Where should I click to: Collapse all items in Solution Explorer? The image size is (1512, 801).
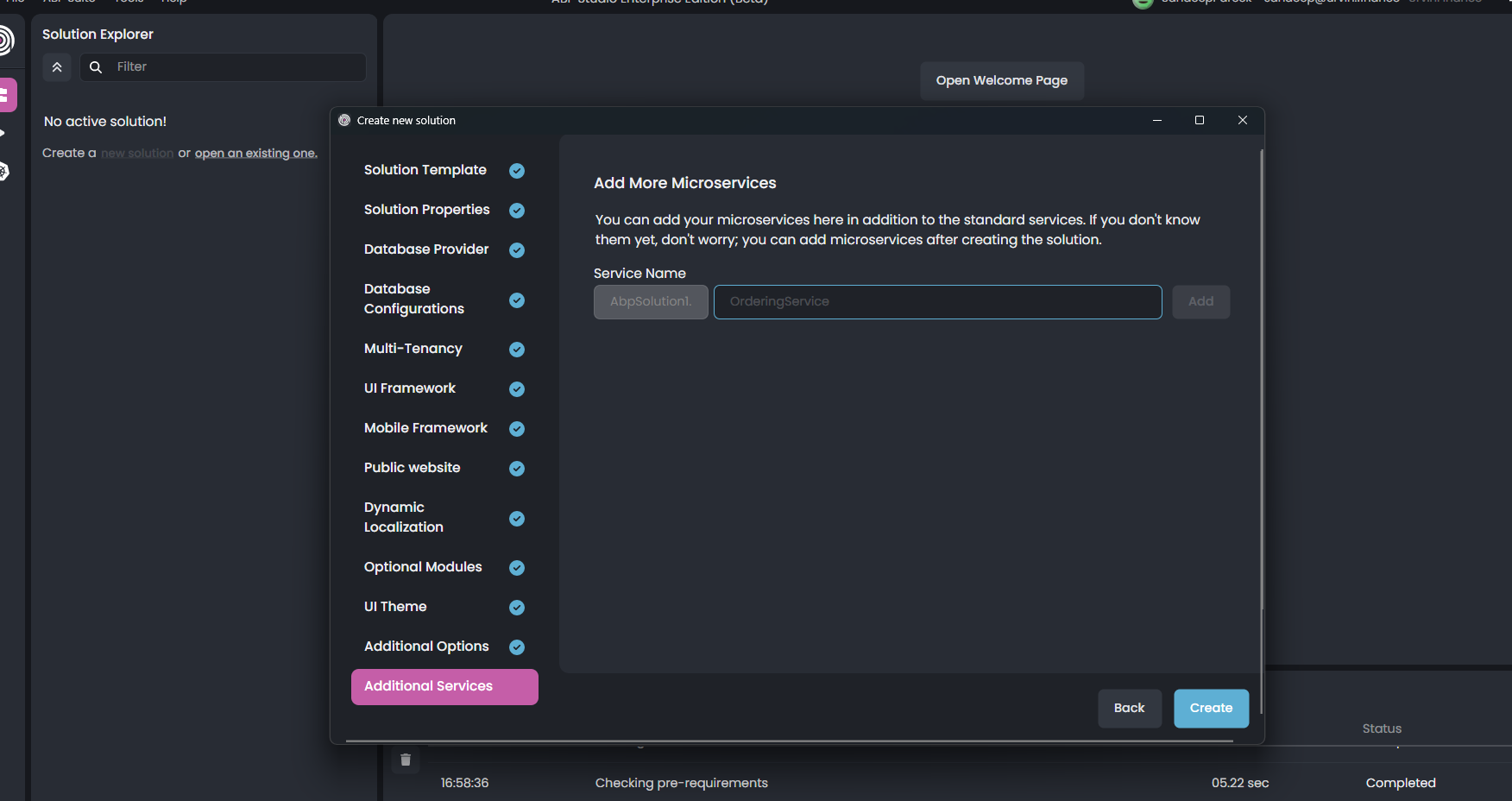point(57,67)
